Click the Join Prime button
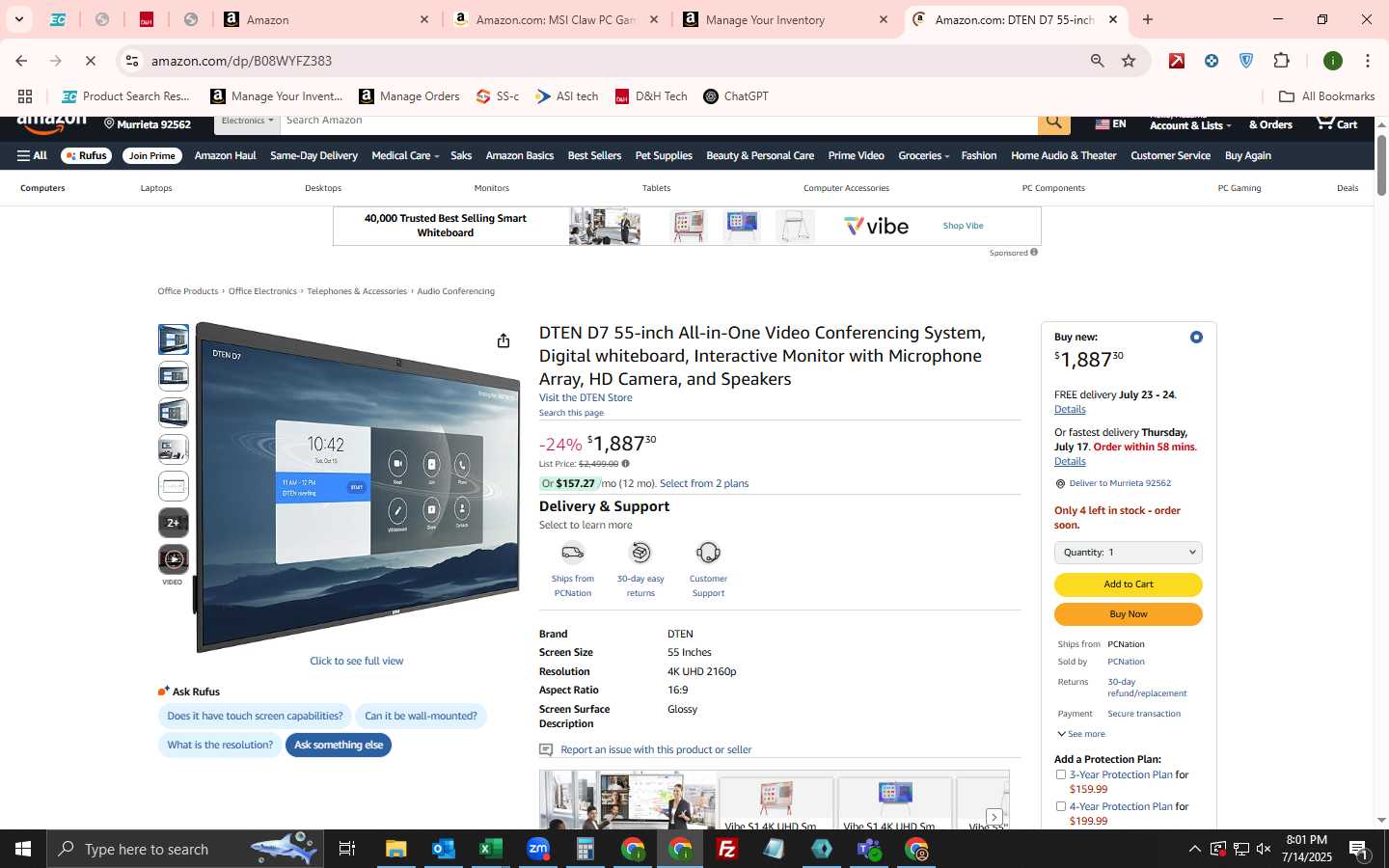 click(x=152, y=156)
